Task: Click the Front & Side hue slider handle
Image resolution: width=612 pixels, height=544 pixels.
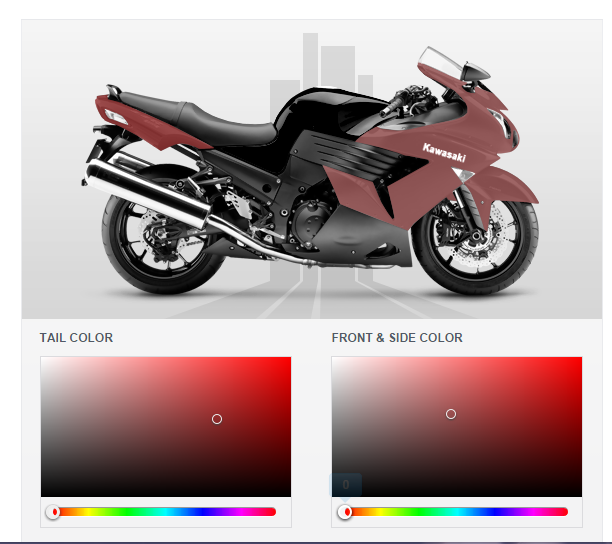Action: (x=345, y=512)
